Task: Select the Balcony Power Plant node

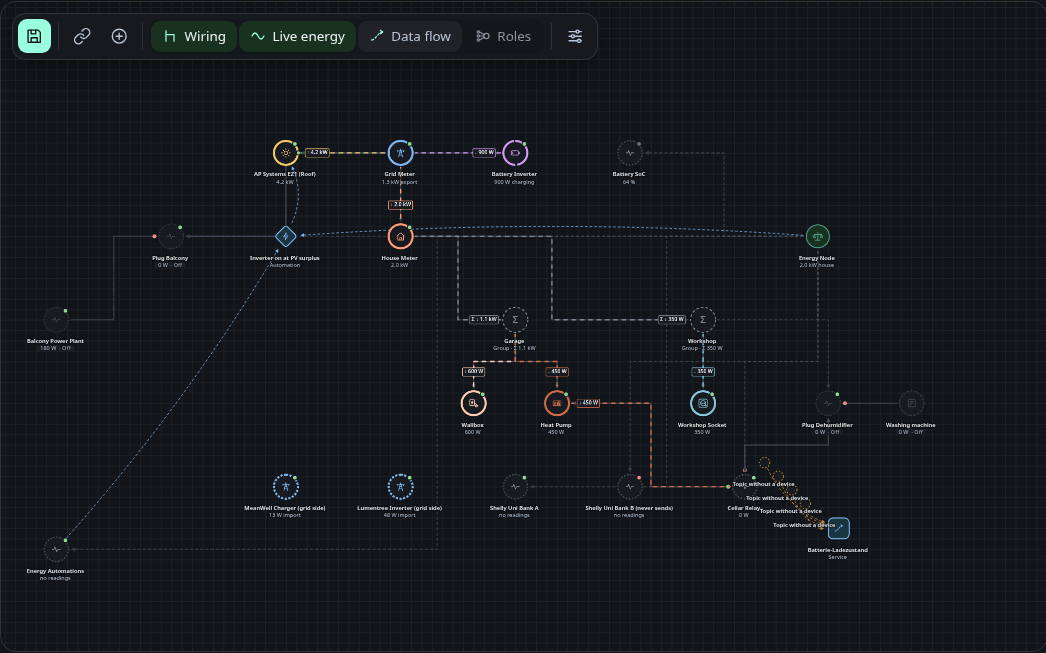Action: click(56, 319)
